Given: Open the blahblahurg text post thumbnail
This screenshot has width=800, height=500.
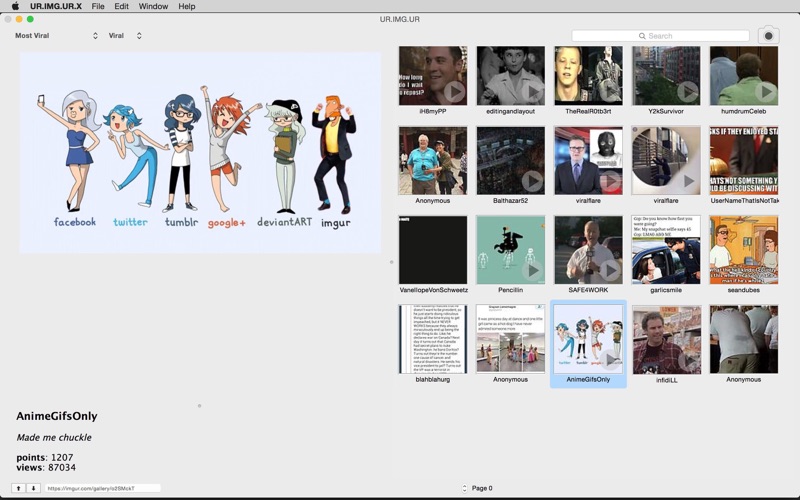Looking at the screenshot, I should pos(432,340).
